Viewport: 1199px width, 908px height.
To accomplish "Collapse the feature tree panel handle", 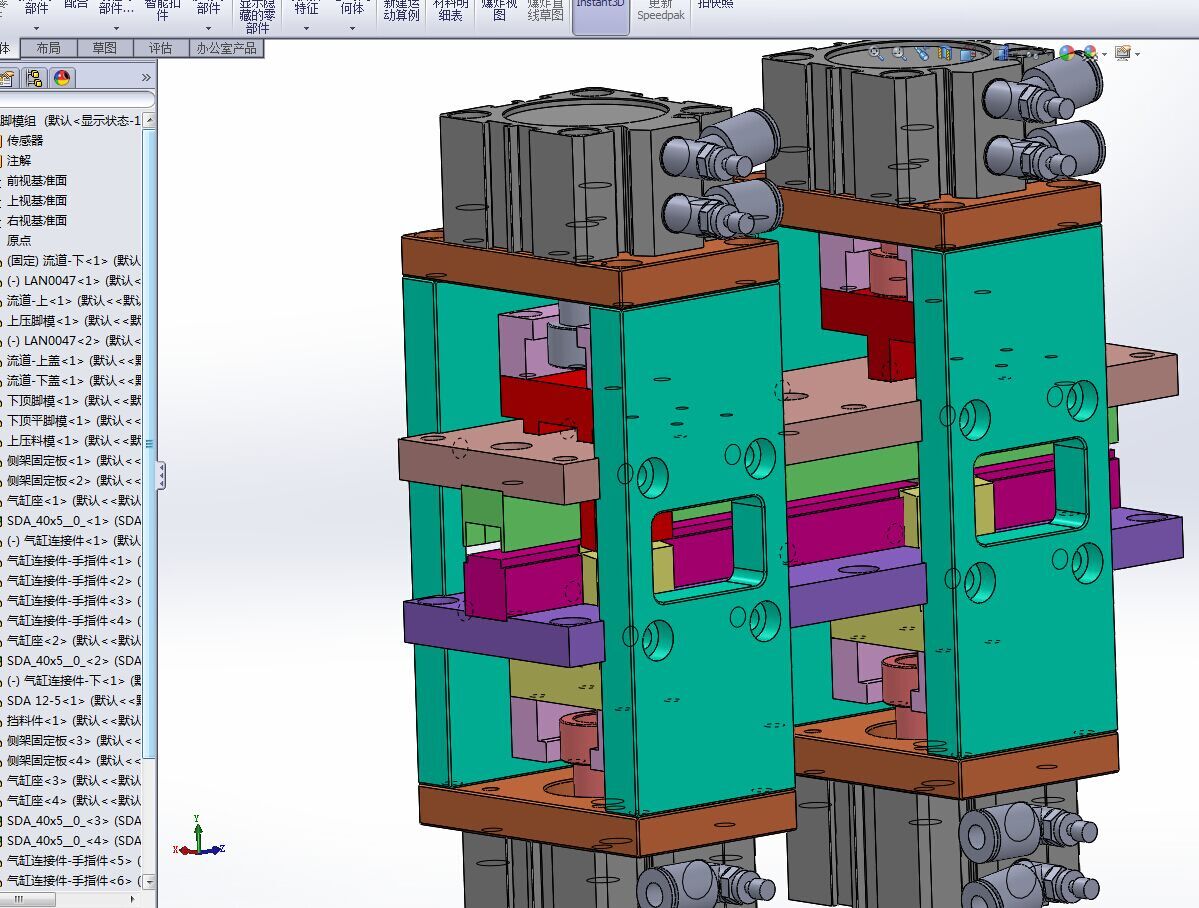I will [x=161, y=476].
